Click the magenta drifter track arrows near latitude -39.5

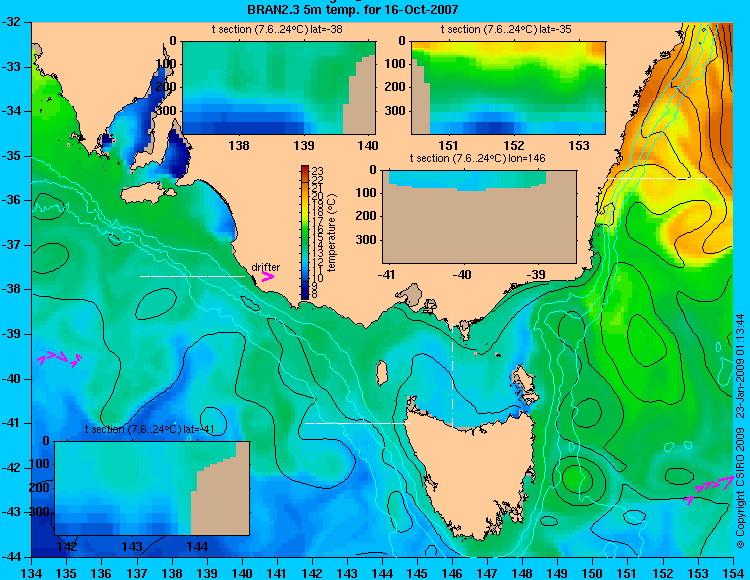[x=59, y=359]
